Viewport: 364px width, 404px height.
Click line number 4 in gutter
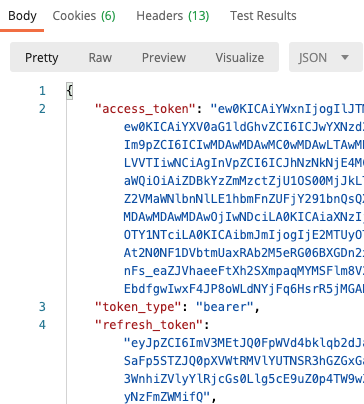coord(42,325)
